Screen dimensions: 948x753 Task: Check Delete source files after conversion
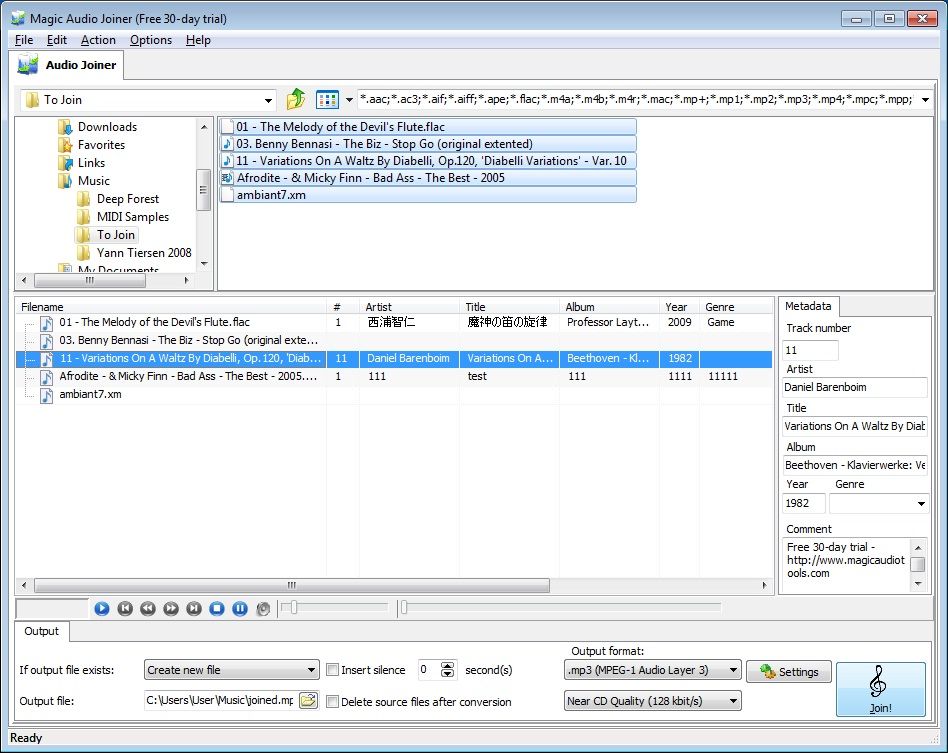(x=334, y=702)
